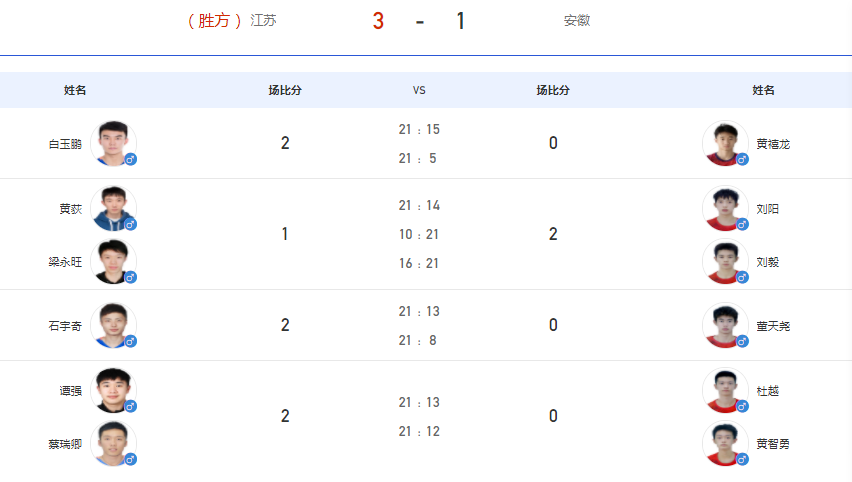Click the gender badge on 谭强's photo

point(130,406)
